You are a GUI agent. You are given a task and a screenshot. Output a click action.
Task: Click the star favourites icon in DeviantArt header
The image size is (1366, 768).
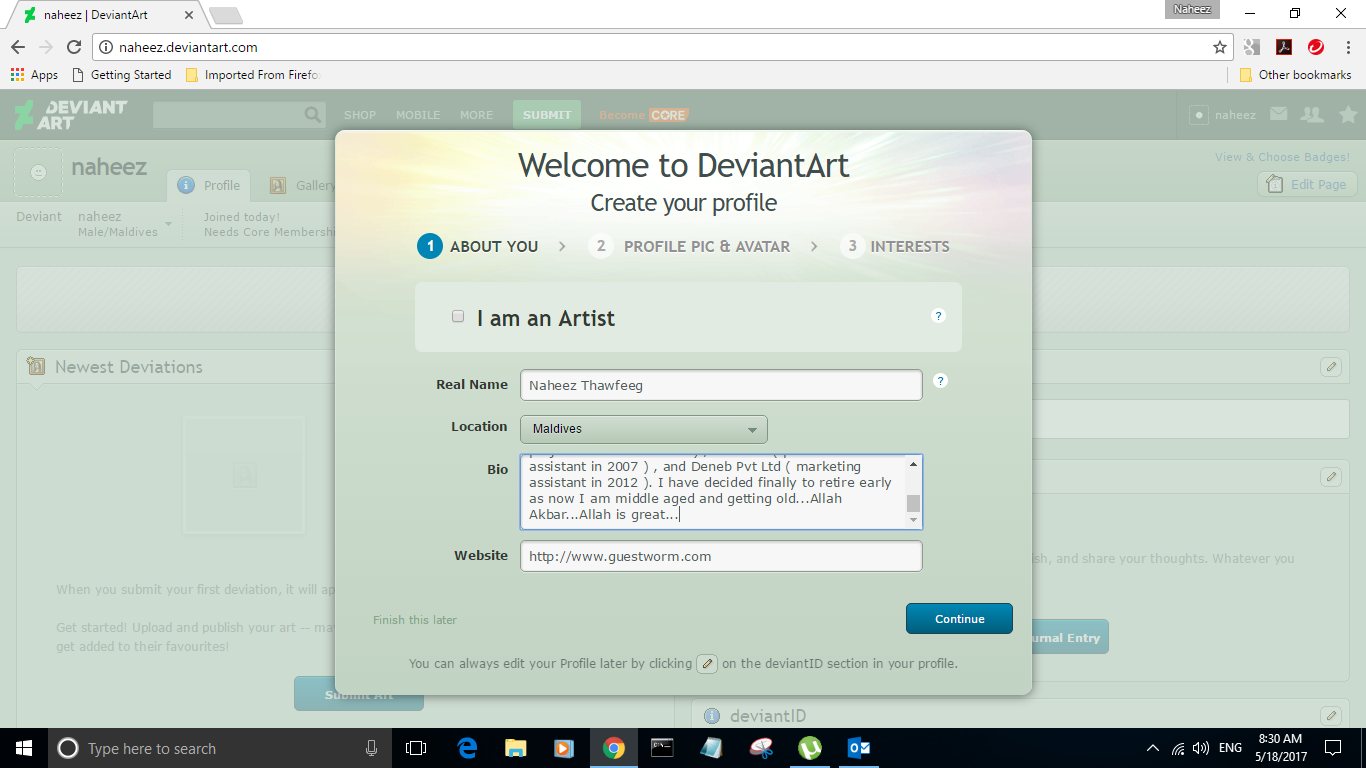pyautogui.click(x=1348, y=114)
